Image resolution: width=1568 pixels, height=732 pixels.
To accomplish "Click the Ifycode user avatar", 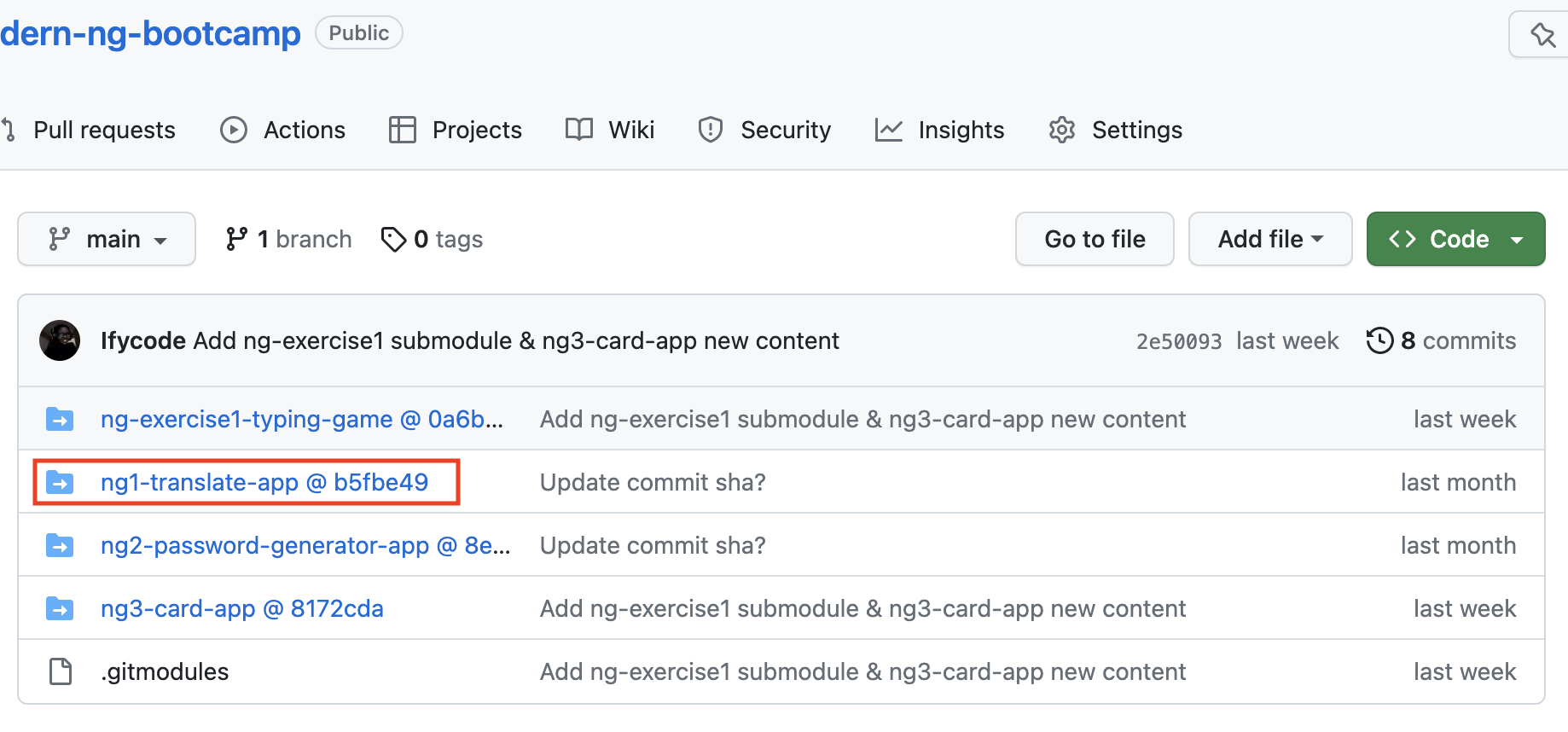I will point(60,340).
